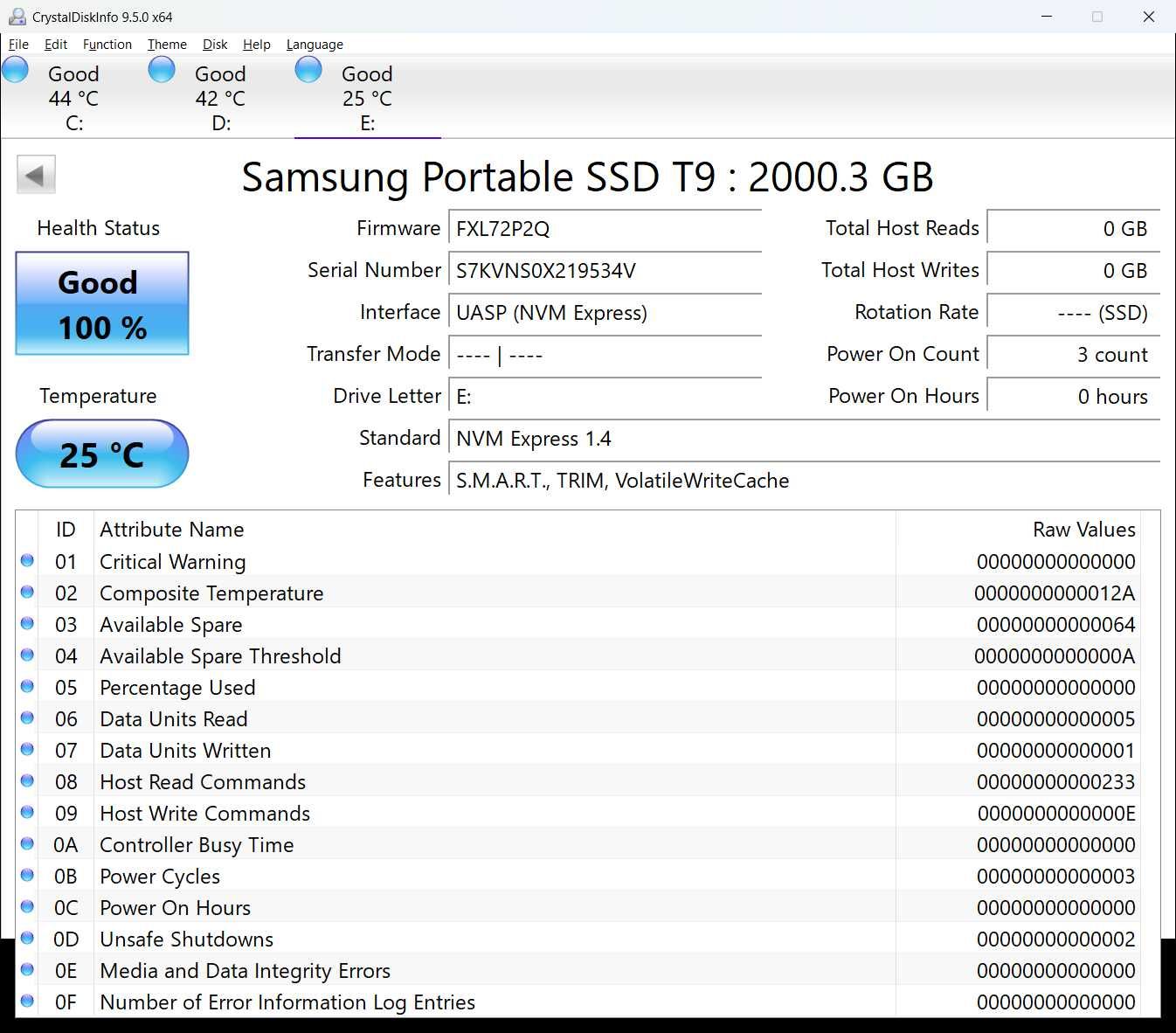1176x1033 pixels.
Task: Click the status dot for Percentage Used
Action: [27, 686]
